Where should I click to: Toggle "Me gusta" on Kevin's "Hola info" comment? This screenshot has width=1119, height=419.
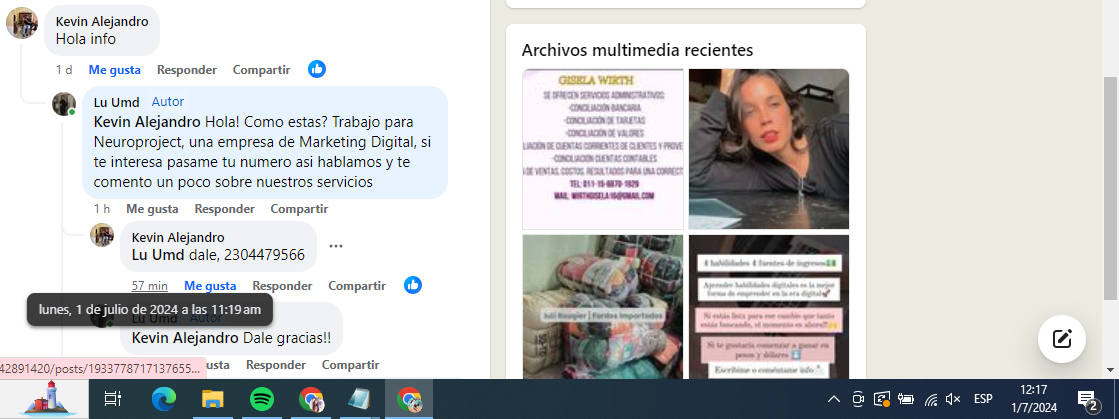(114, 70)
